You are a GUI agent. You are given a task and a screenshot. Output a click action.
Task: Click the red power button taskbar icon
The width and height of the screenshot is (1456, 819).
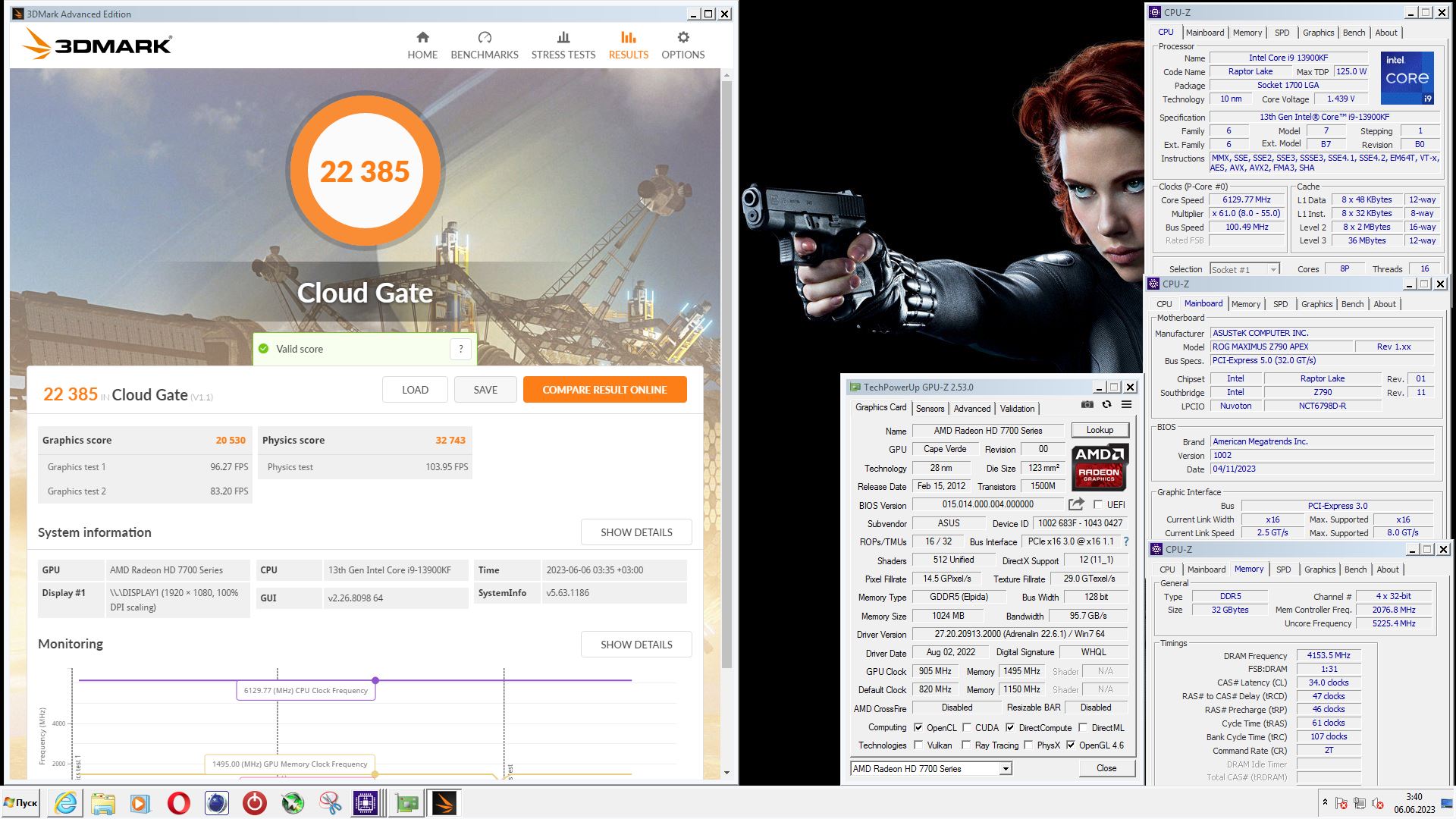(x=254, y=803)
